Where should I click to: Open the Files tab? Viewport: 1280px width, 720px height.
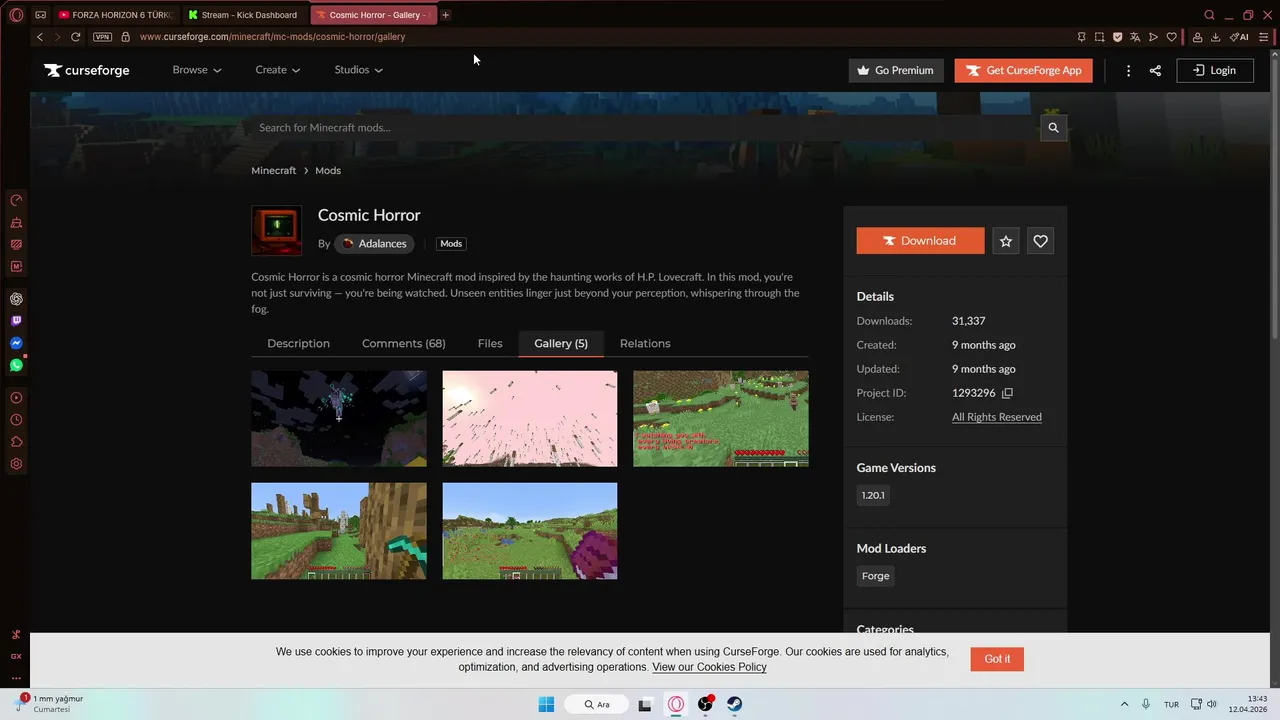point(490,343)
